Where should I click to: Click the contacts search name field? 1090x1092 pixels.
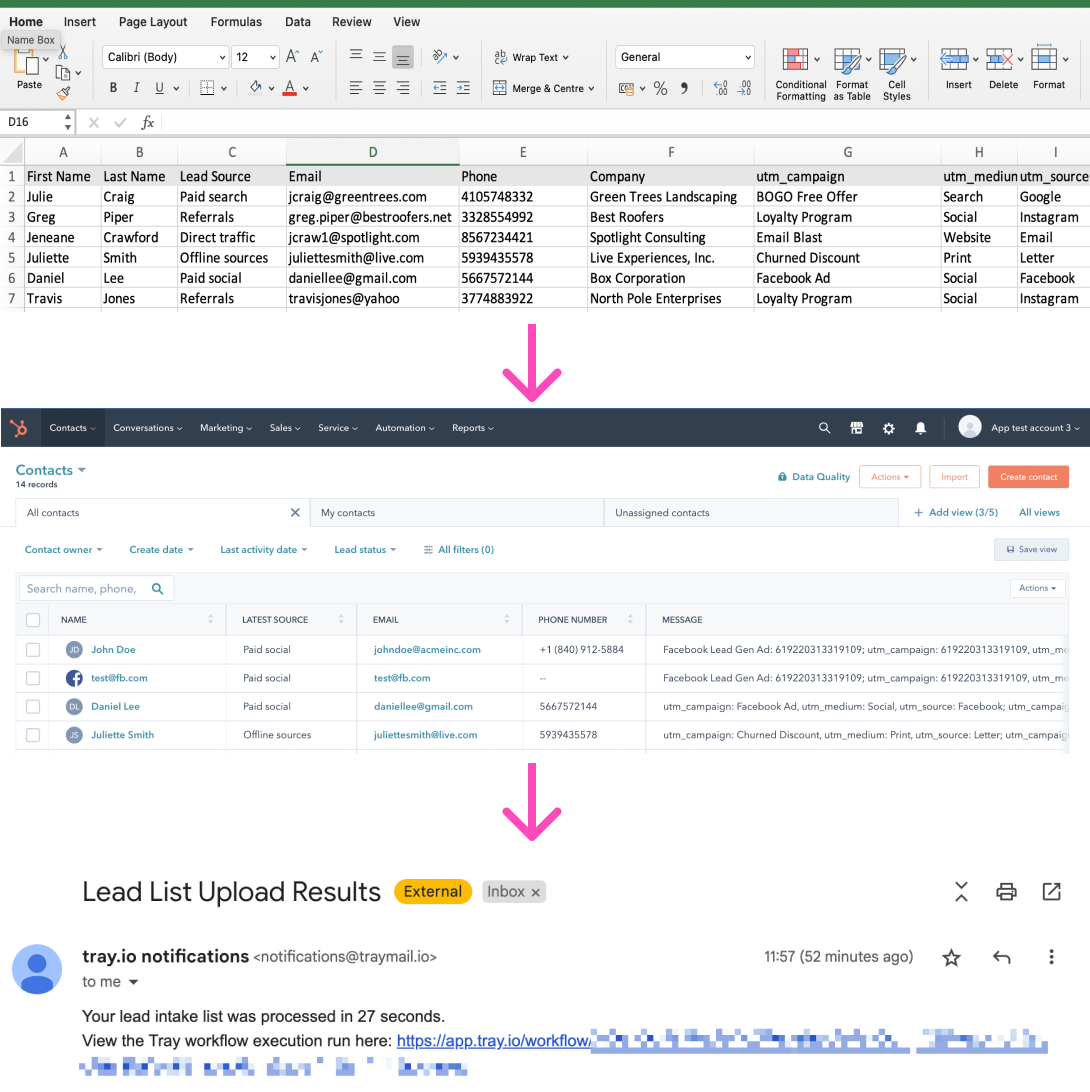click(x=96, y=588)
